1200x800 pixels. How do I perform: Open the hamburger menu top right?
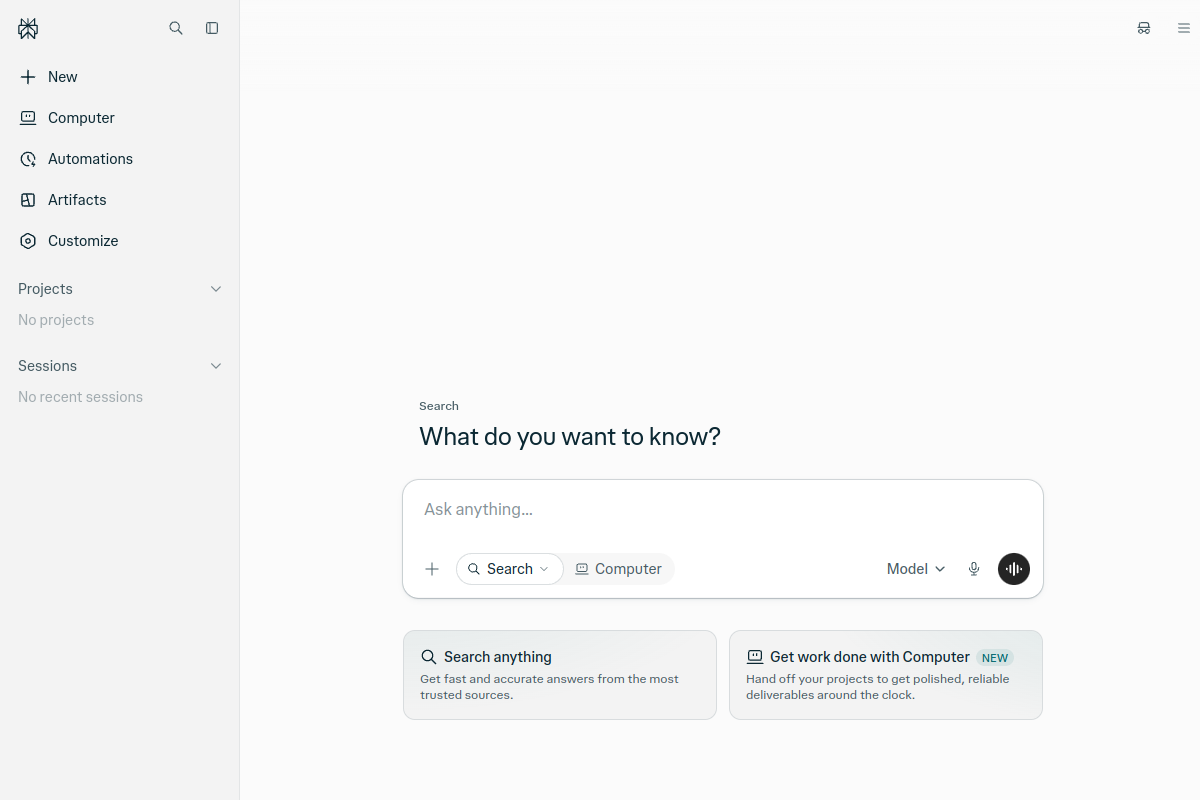click(1184, 28)
